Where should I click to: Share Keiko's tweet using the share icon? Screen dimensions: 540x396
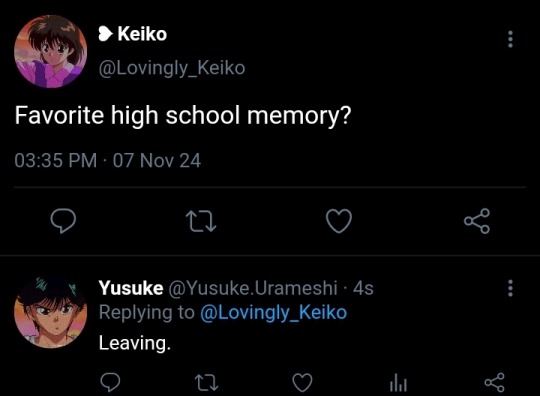pyautogui.click(x=477, y=221)
